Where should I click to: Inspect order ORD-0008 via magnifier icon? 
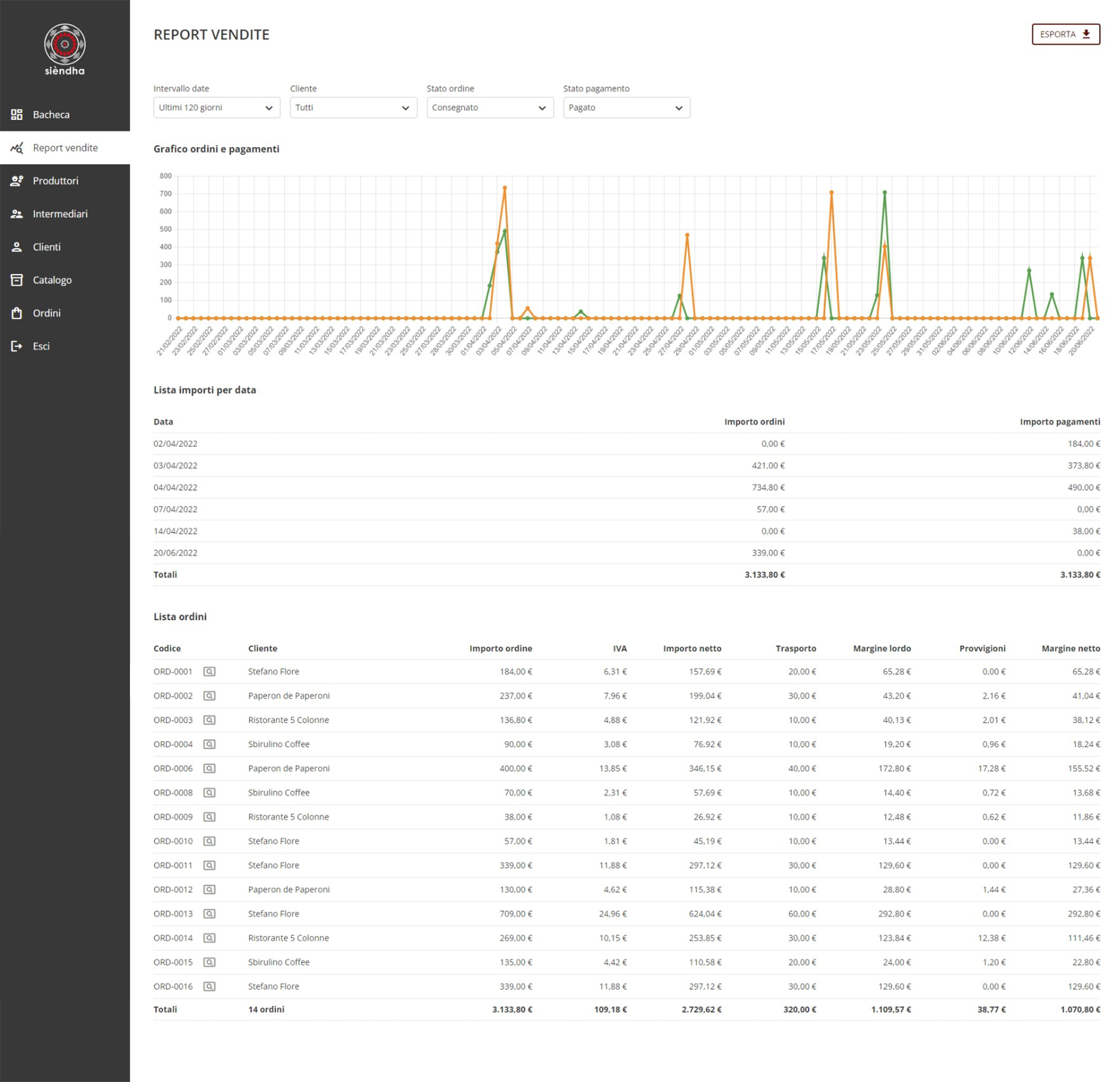(x=209, y=793)
